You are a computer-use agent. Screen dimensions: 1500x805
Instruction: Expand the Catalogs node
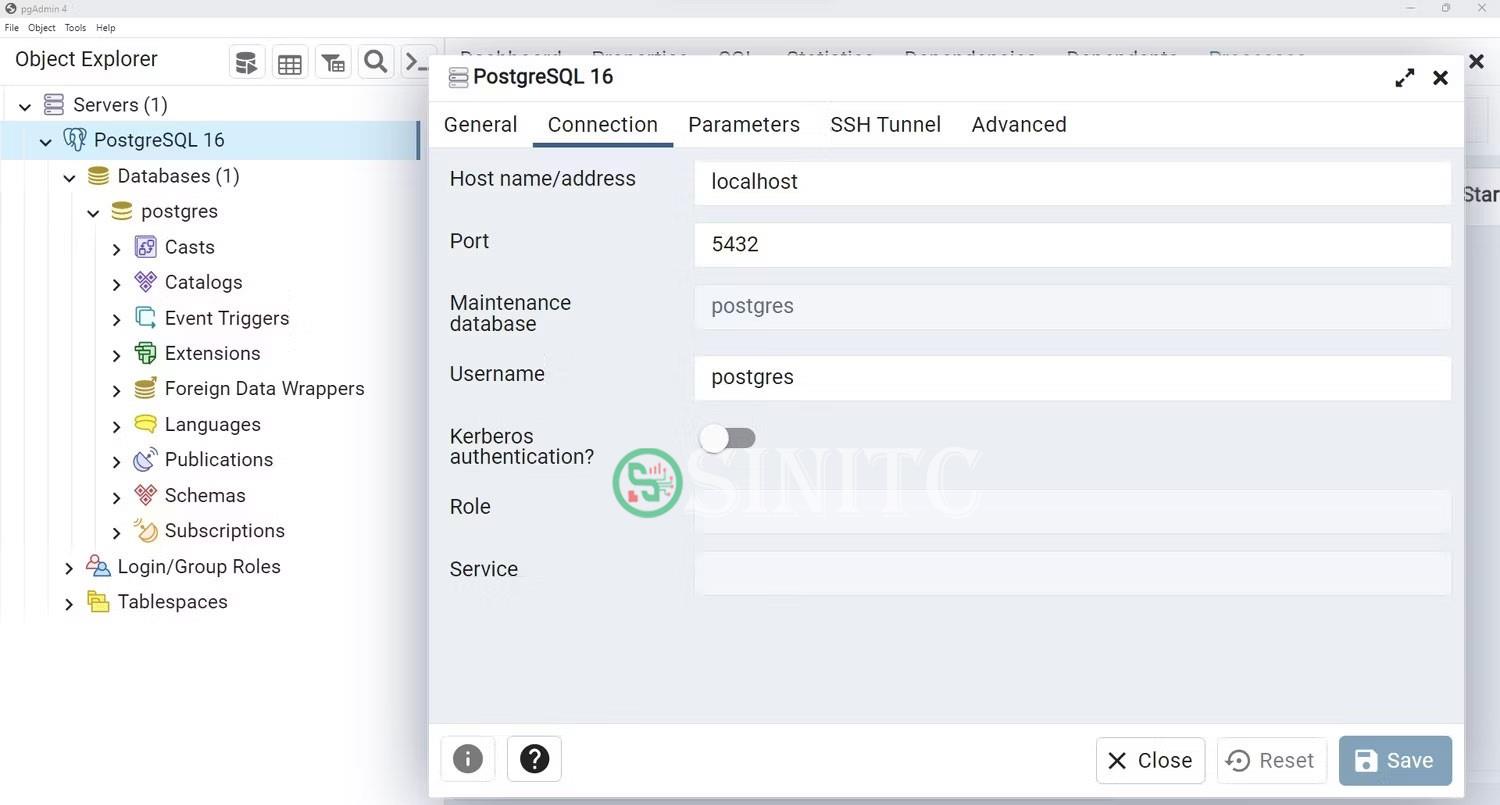pyautogui.click(x=117, y=284)
